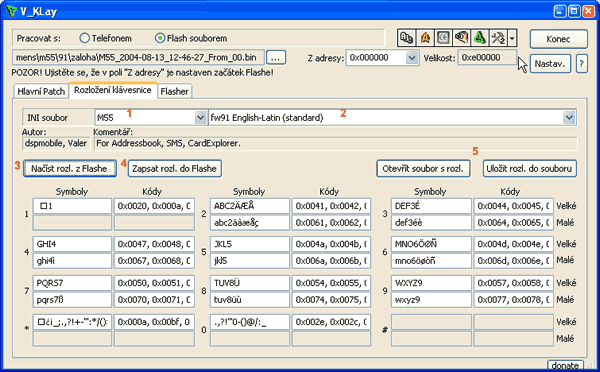Click the ABC2ÄÆÅ symbols field

pos(249,206)
